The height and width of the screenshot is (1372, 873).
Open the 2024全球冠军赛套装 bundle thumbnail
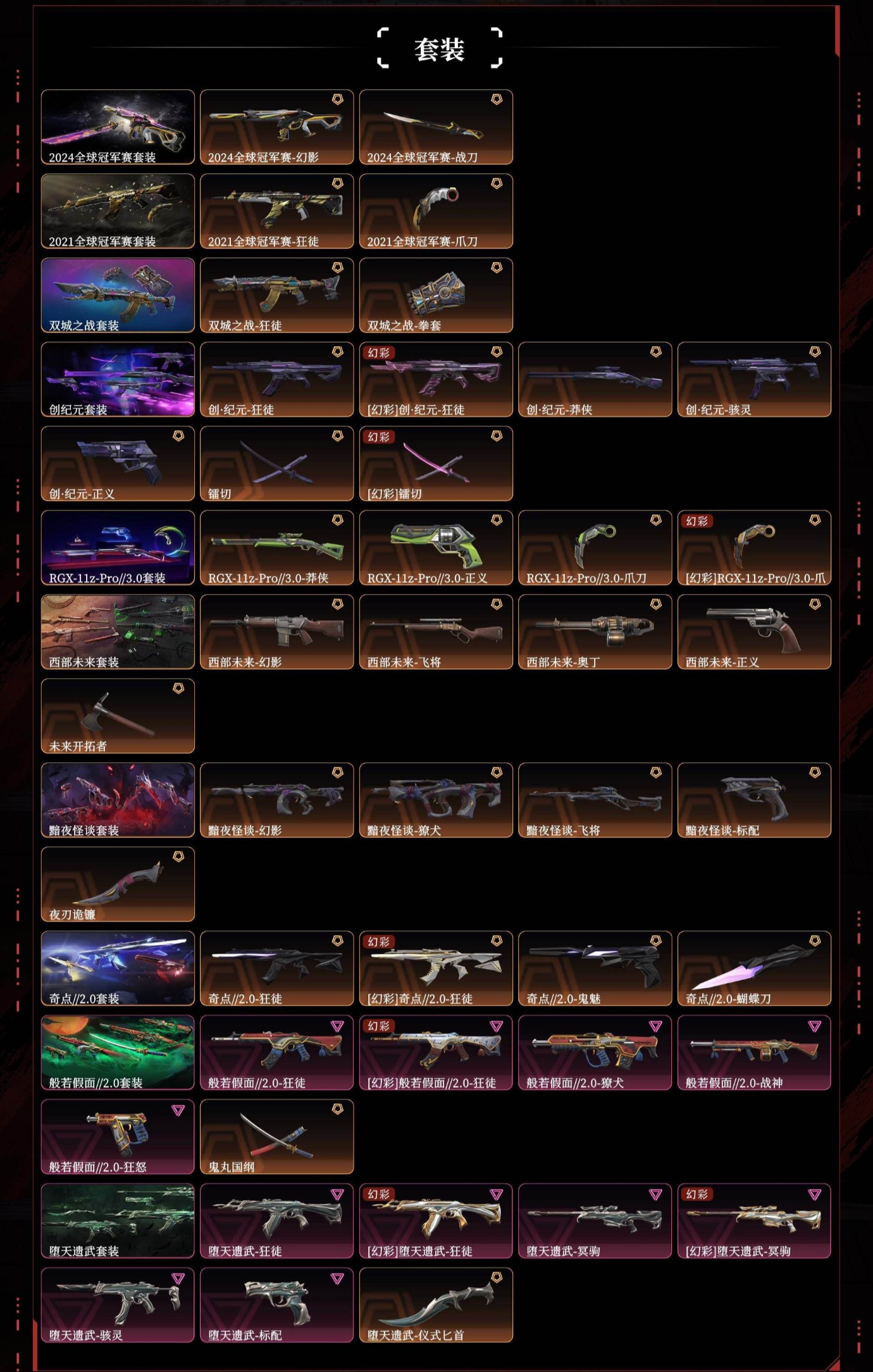pyautogui.click(x=118, y=127)
